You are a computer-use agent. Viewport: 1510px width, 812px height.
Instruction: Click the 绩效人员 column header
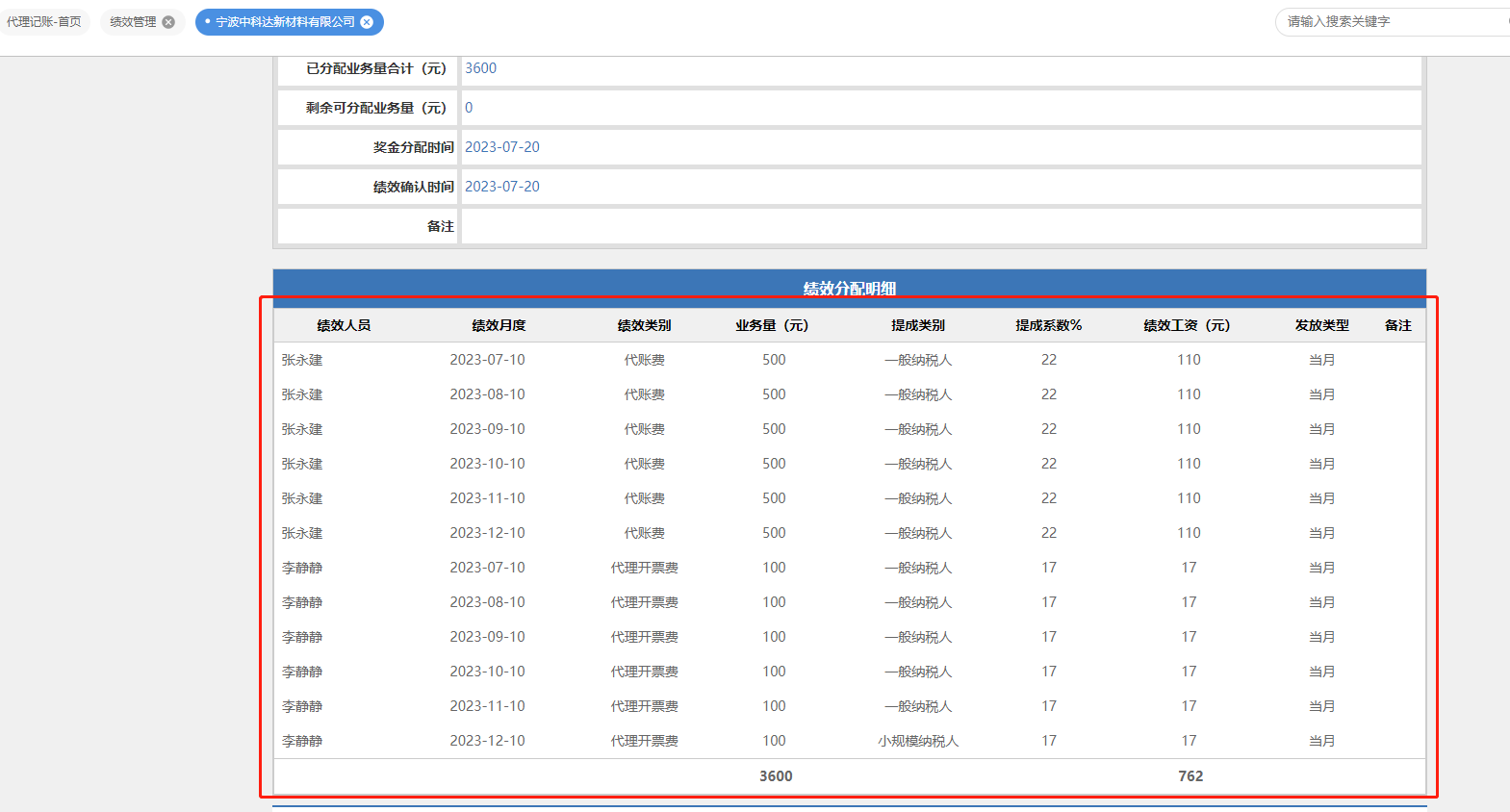tap(344, 325)
